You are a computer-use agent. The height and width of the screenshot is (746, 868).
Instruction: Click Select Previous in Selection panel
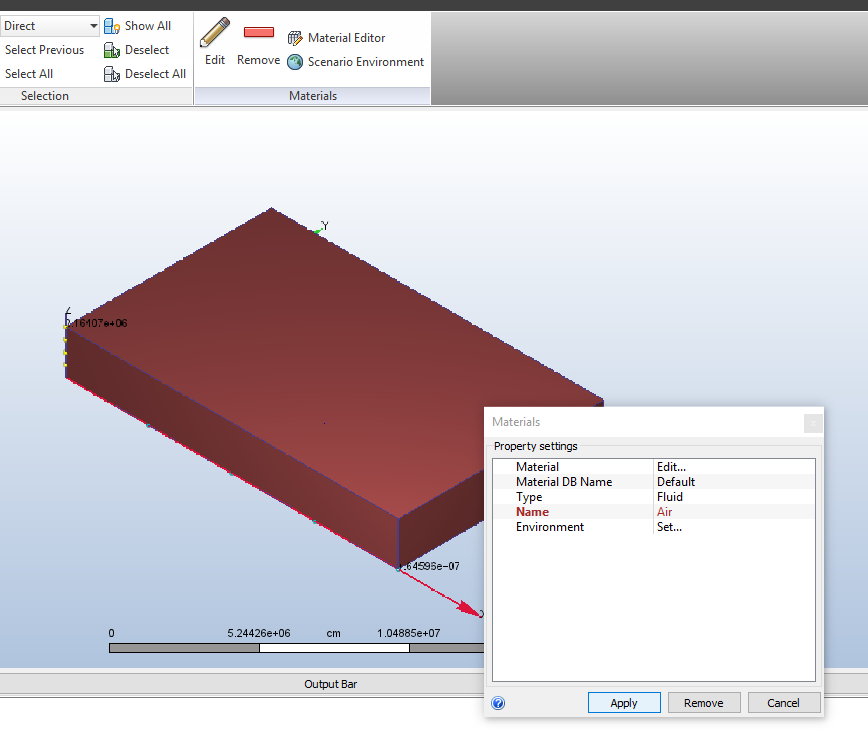(x=45, y=50)
